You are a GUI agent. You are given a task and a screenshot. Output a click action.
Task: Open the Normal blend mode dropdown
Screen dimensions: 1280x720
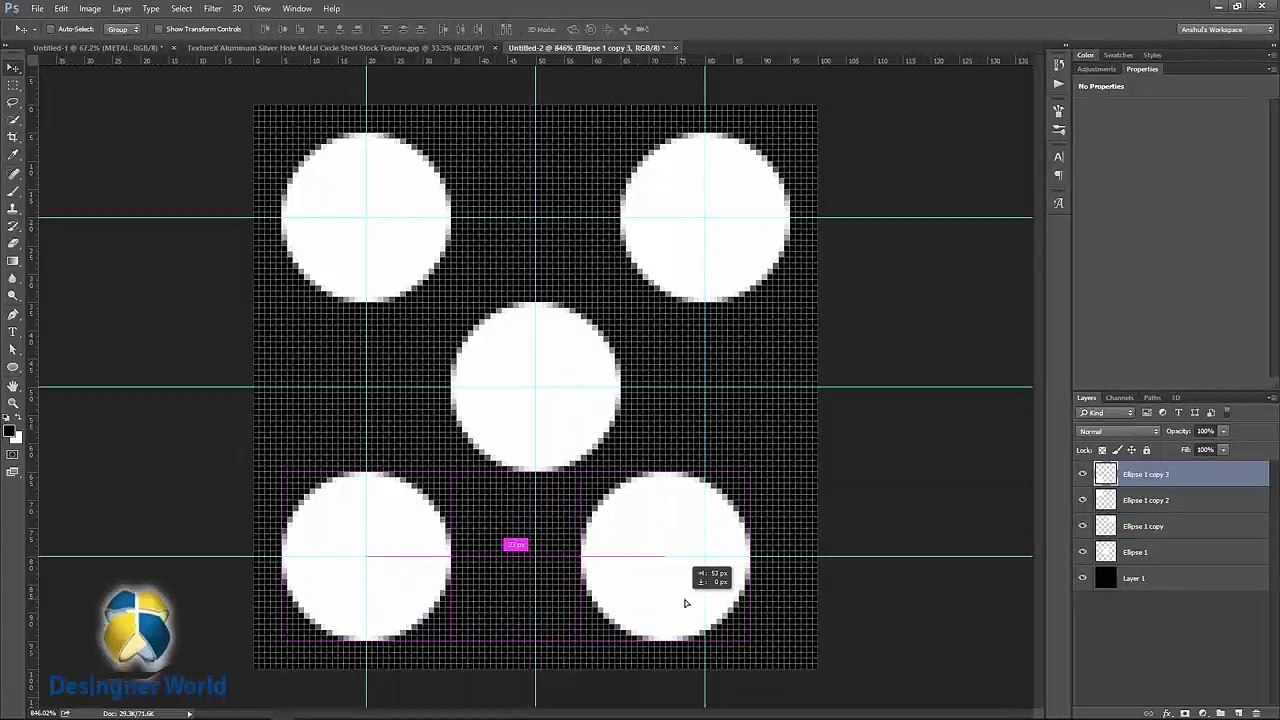point(1118,432)
